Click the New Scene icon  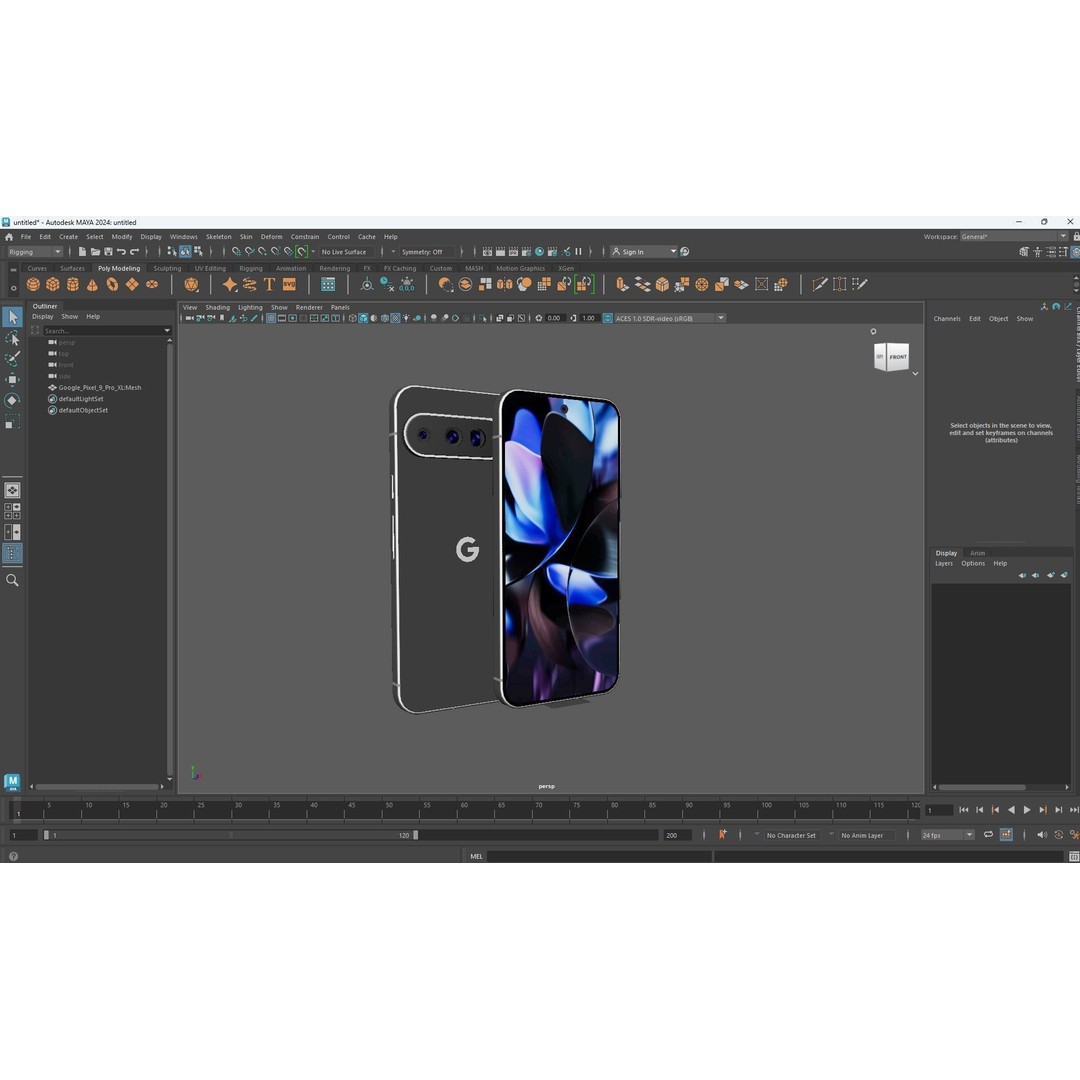click(82, 251)
